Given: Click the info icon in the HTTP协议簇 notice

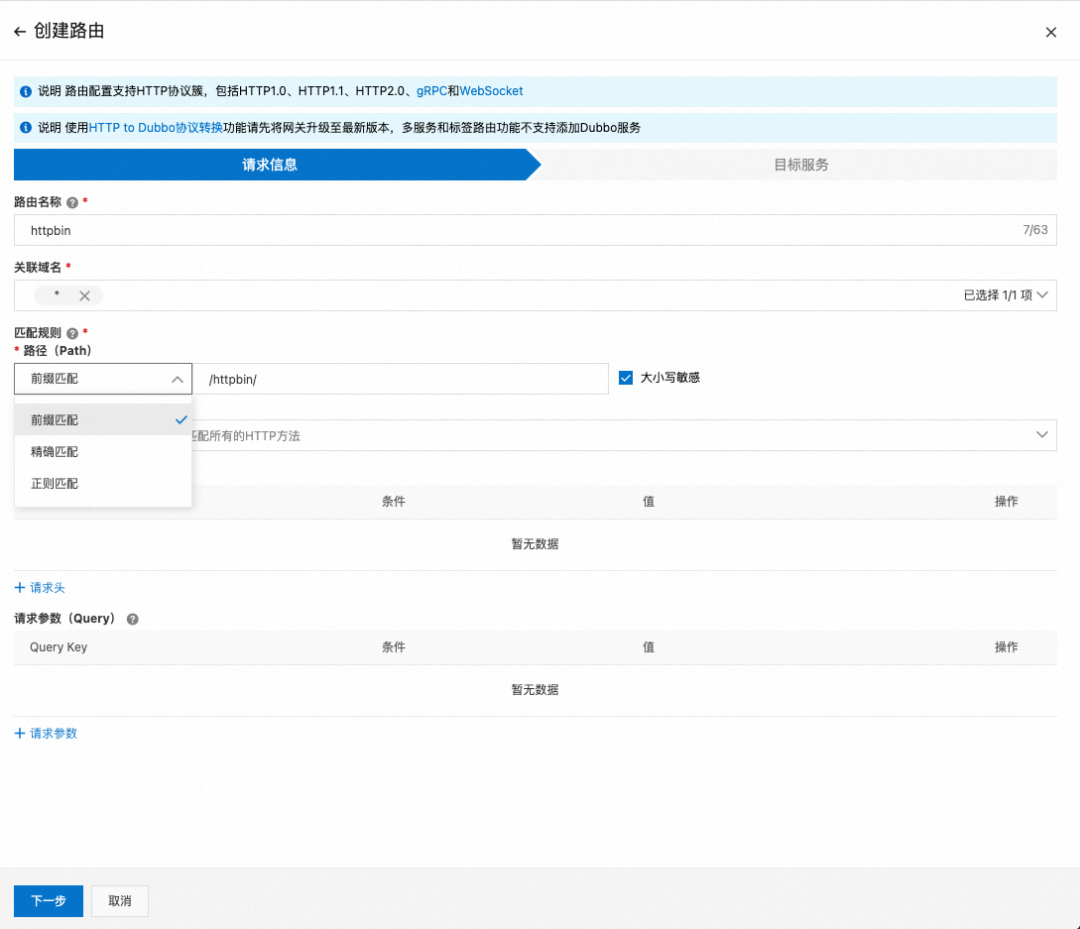Looking at the screenshot, I should [x=25, y=92].
